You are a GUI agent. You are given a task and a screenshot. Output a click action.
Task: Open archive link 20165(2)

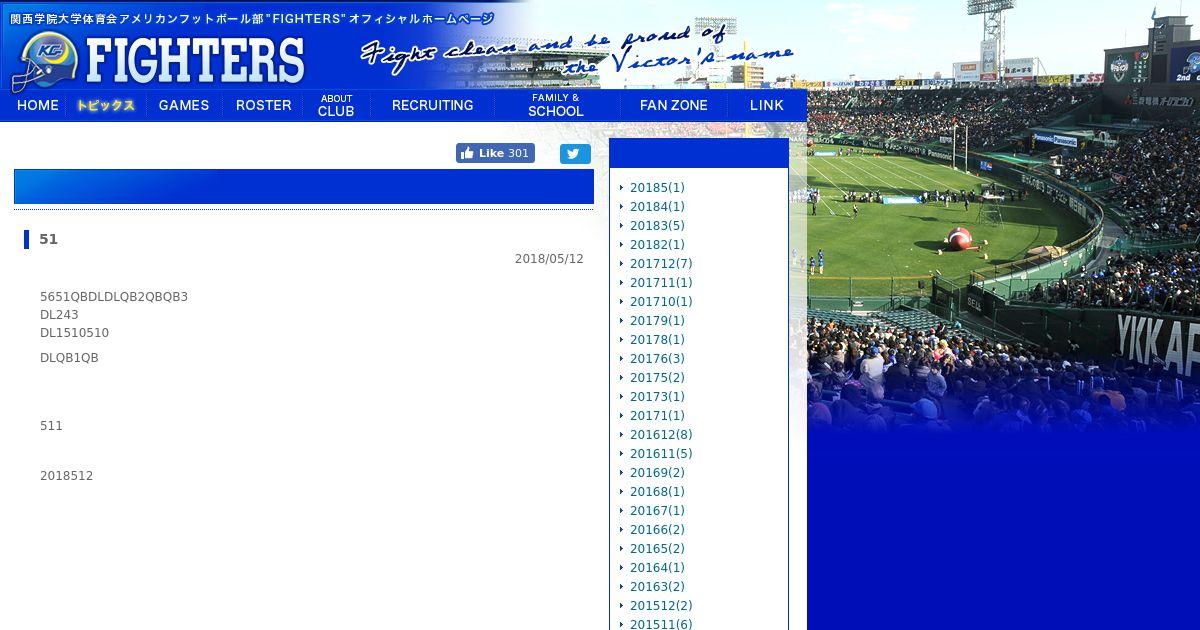[x=657, y=549]
